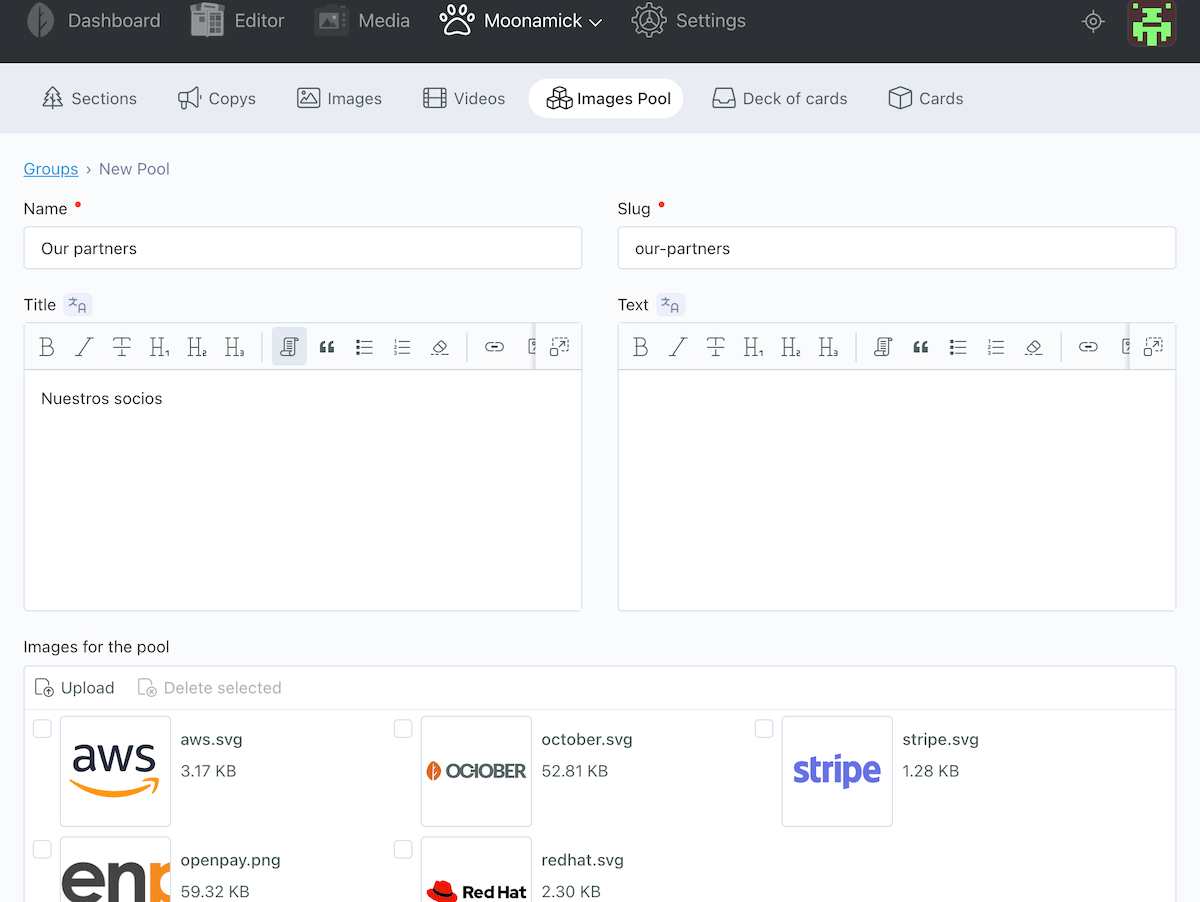The image size is (1200, 902).
Task: Set Heading 3 in the Text editor
Action: (x=828, y=347)
